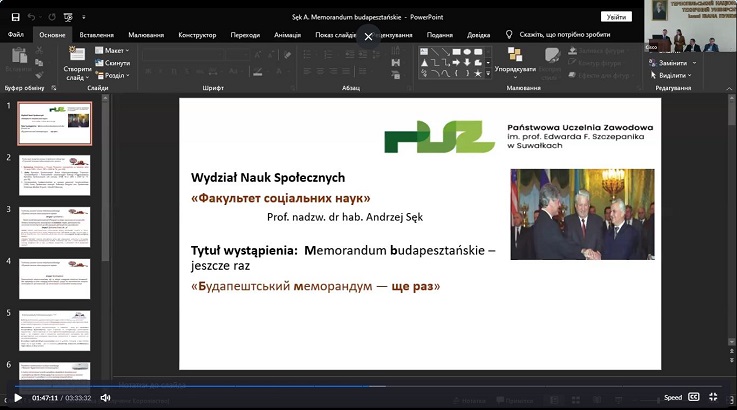Click the Увійти sign-in button
737x410 pixels.
point(616,16)
